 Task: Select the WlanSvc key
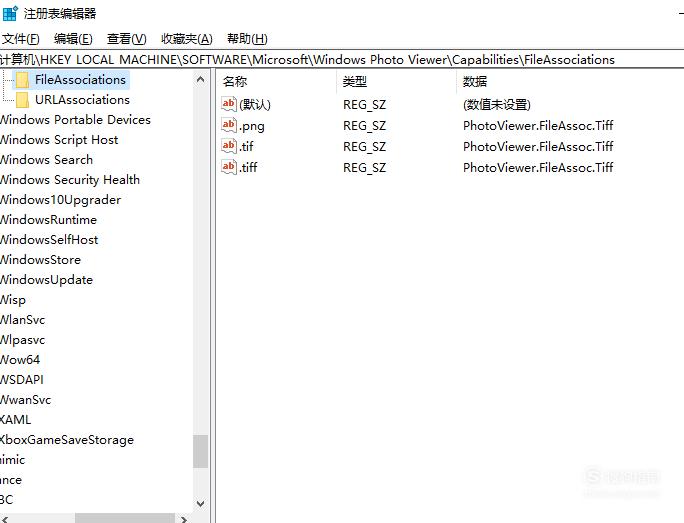pos(23,320)
